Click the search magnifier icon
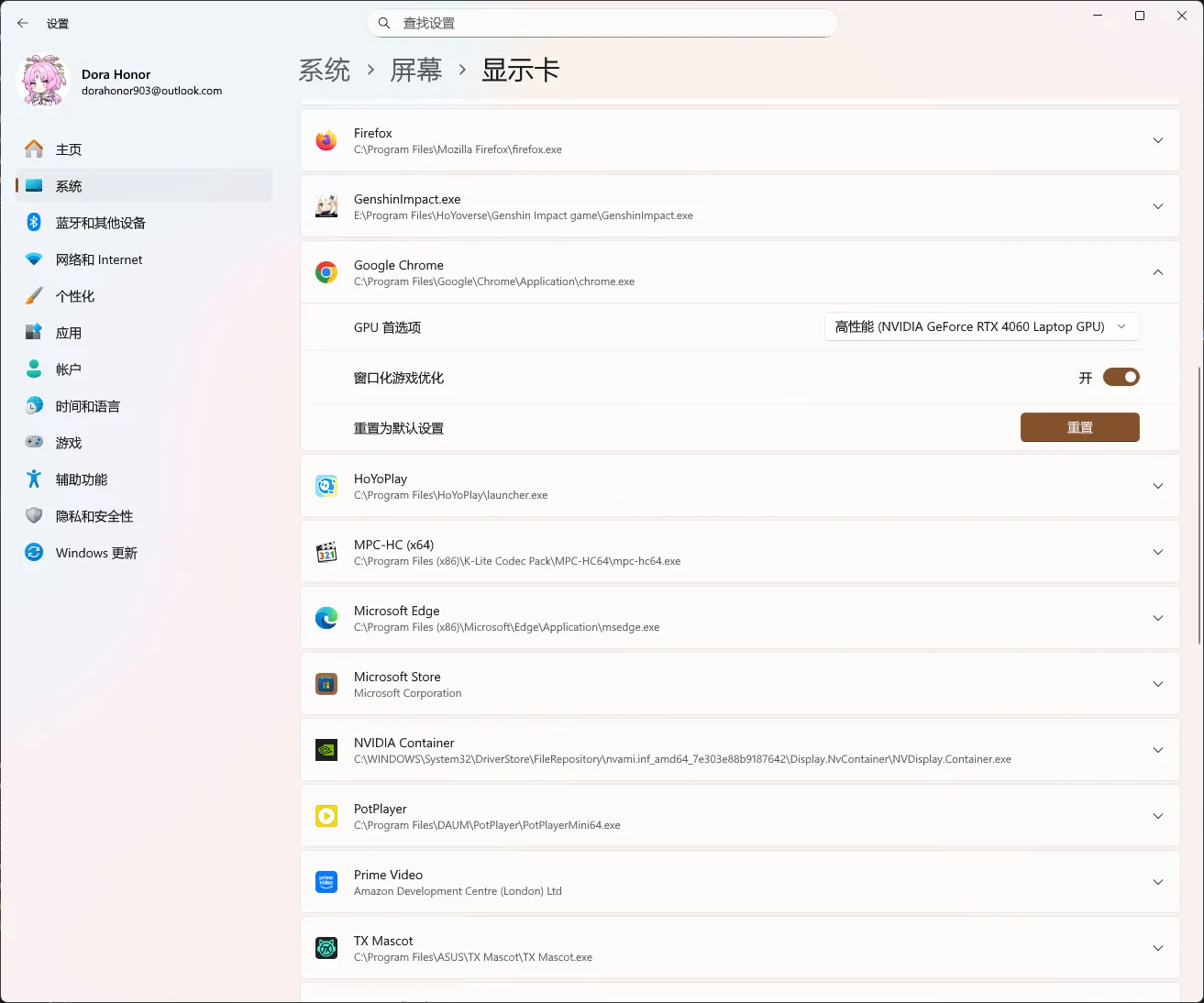This screenshot has height=1003, width=1204. point(385,23)
